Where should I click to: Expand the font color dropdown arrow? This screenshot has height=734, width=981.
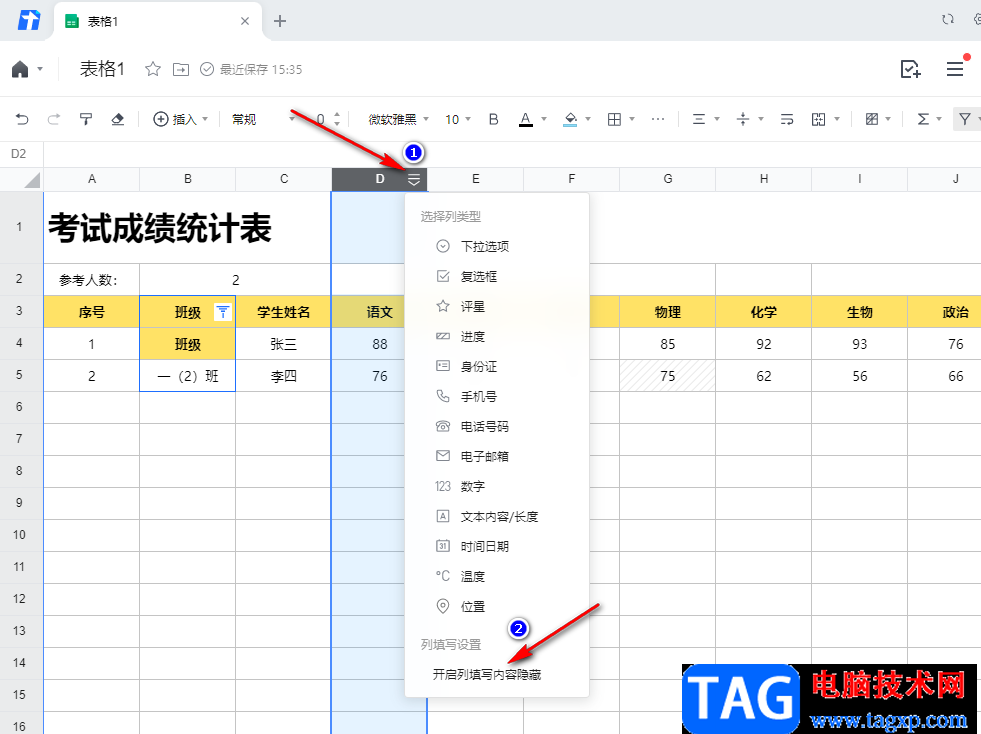(x=544, y=119)
